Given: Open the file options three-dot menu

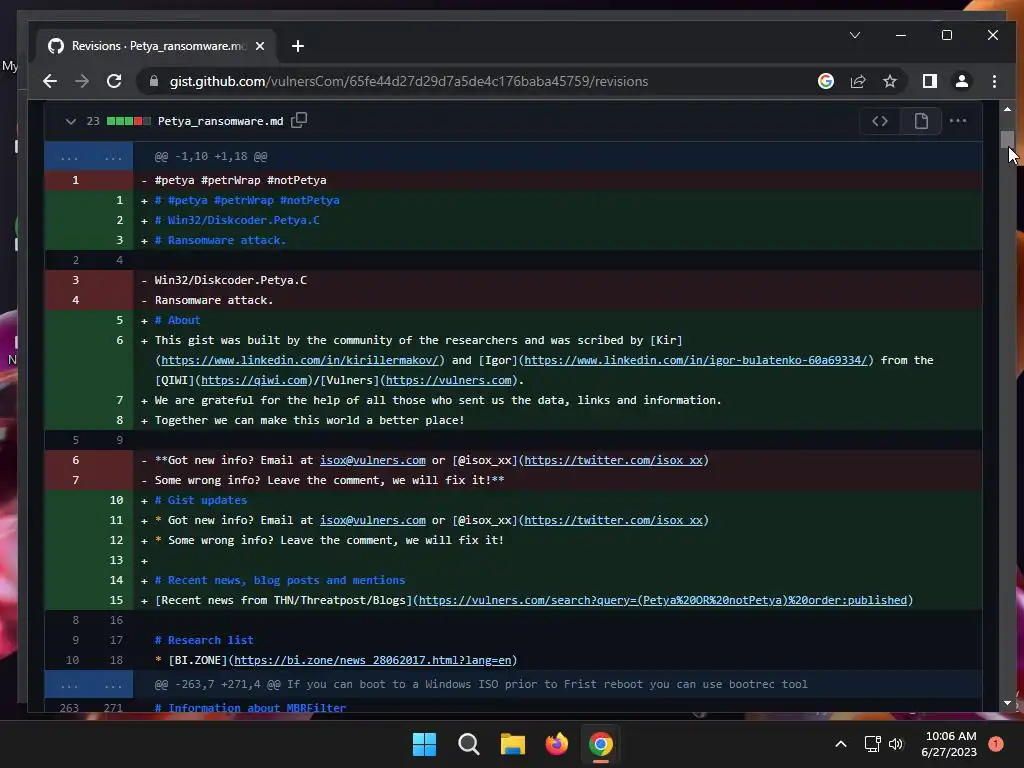Looking at the screenshot, I should click(x=957, y=121).
